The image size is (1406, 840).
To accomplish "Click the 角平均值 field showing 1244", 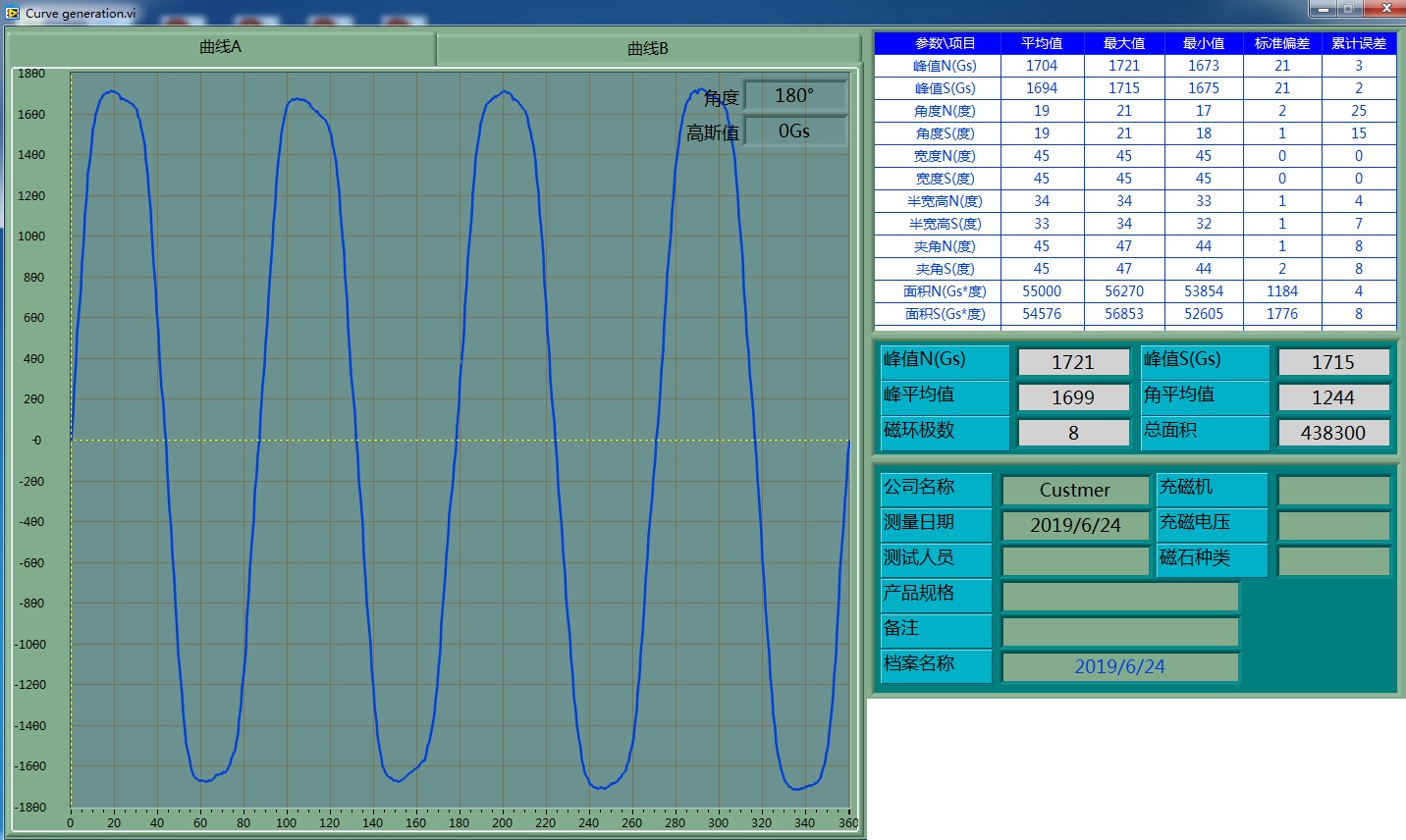I will click(1332, 397).
